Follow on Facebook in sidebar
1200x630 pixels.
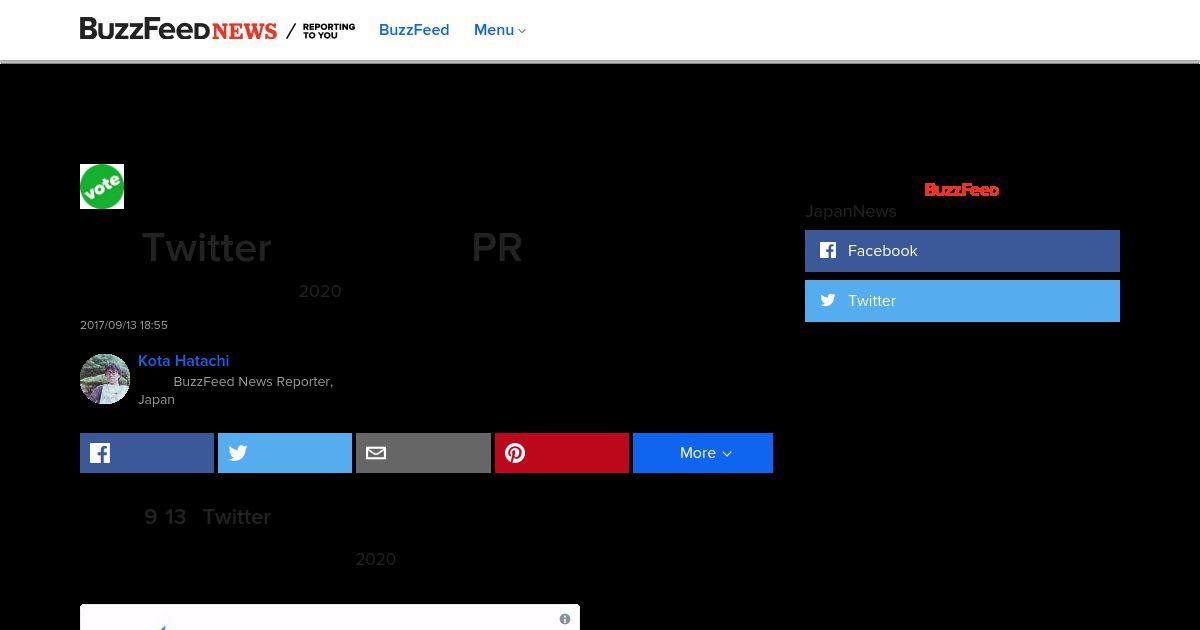pyautogui.click(x=962, y=251)
